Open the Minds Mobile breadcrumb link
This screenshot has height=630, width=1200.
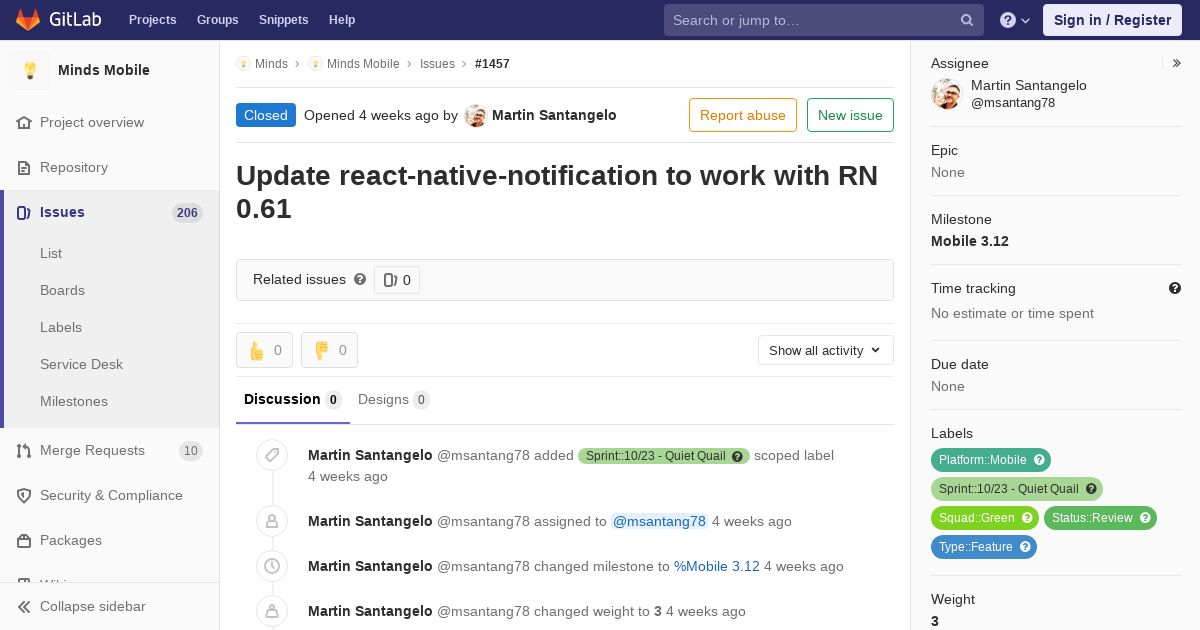click(363, 63)
